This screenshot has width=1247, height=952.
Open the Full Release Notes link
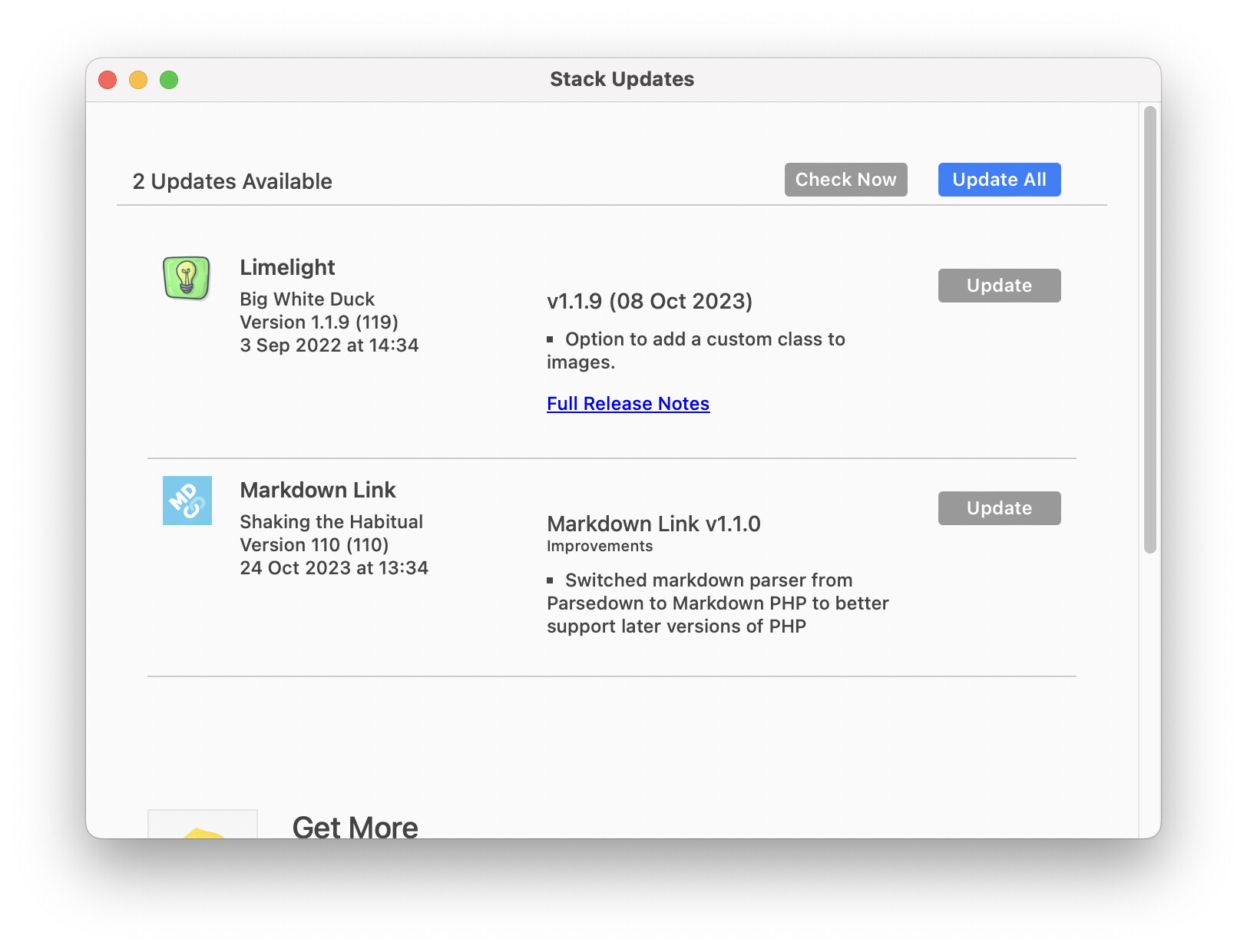(x=628, y=404)
